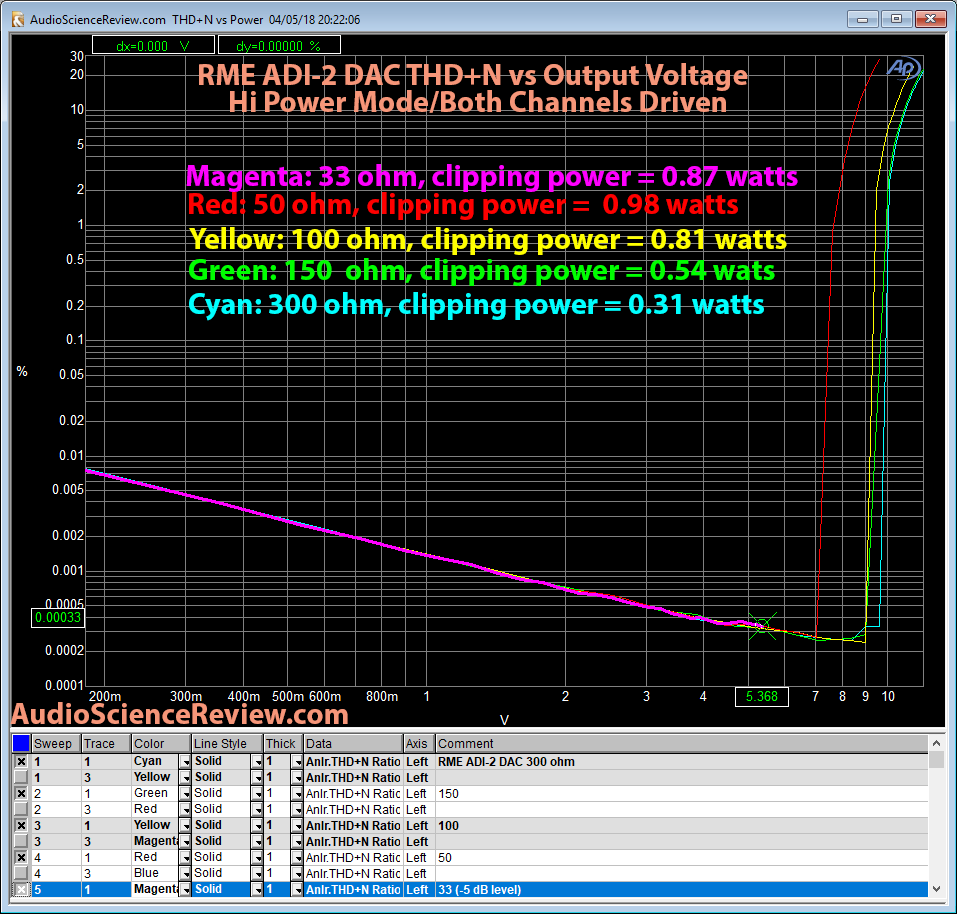The width and height of the screenshot is (957, 914).
Task: Open color dropdown for Blue sweep 4 row
Action: point(185,873)
